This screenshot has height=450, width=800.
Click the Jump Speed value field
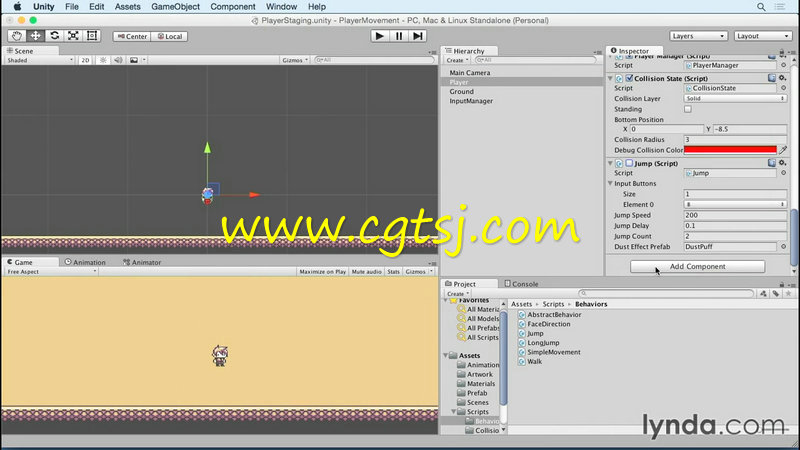click(x=735, y=215)
